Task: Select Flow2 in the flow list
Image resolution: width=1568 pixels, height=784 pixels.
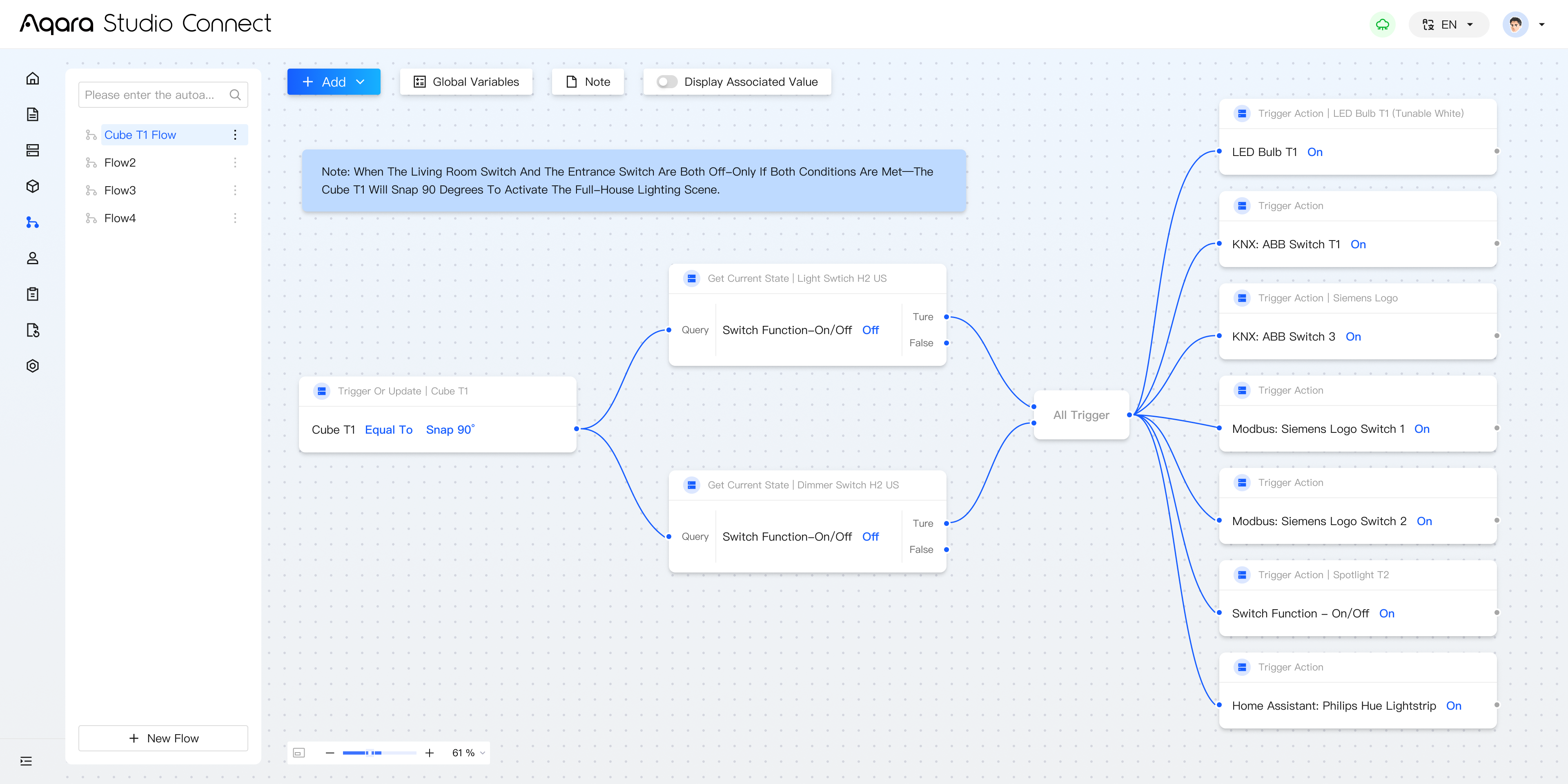Action: pos(120,163)
